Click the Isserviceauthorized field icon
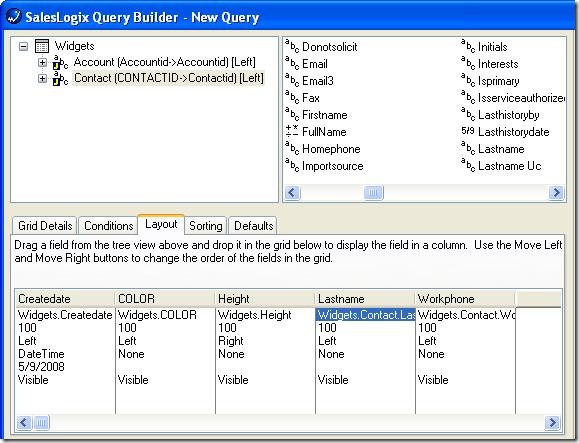This screenshot has height=443, width=579. 468,97
